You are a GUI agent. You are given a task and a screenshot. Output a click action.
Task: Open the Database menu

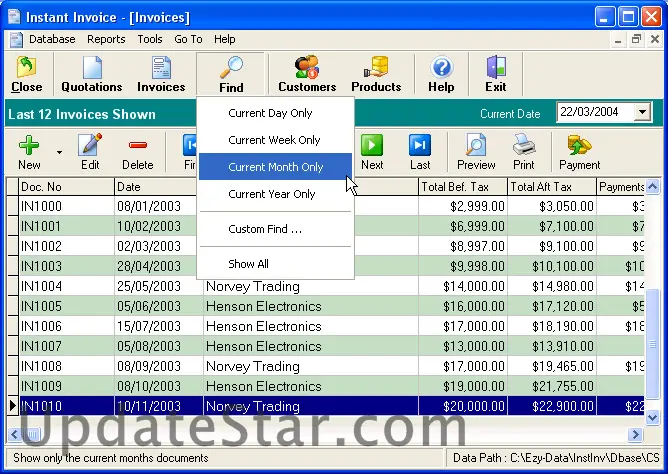pyautogui.click(x=52, y=39)
